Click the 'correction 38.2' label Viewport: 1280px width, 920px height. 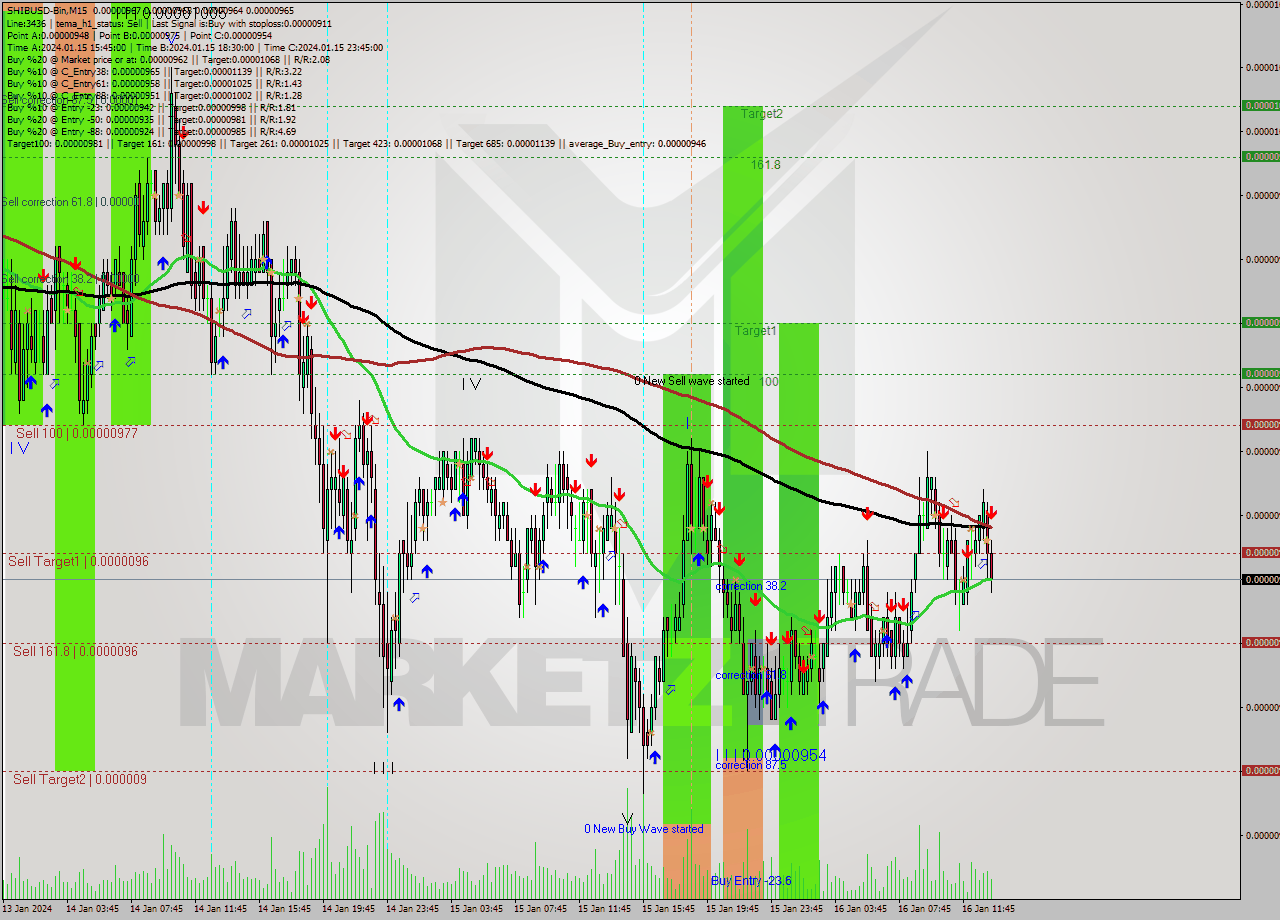[751, 586]
